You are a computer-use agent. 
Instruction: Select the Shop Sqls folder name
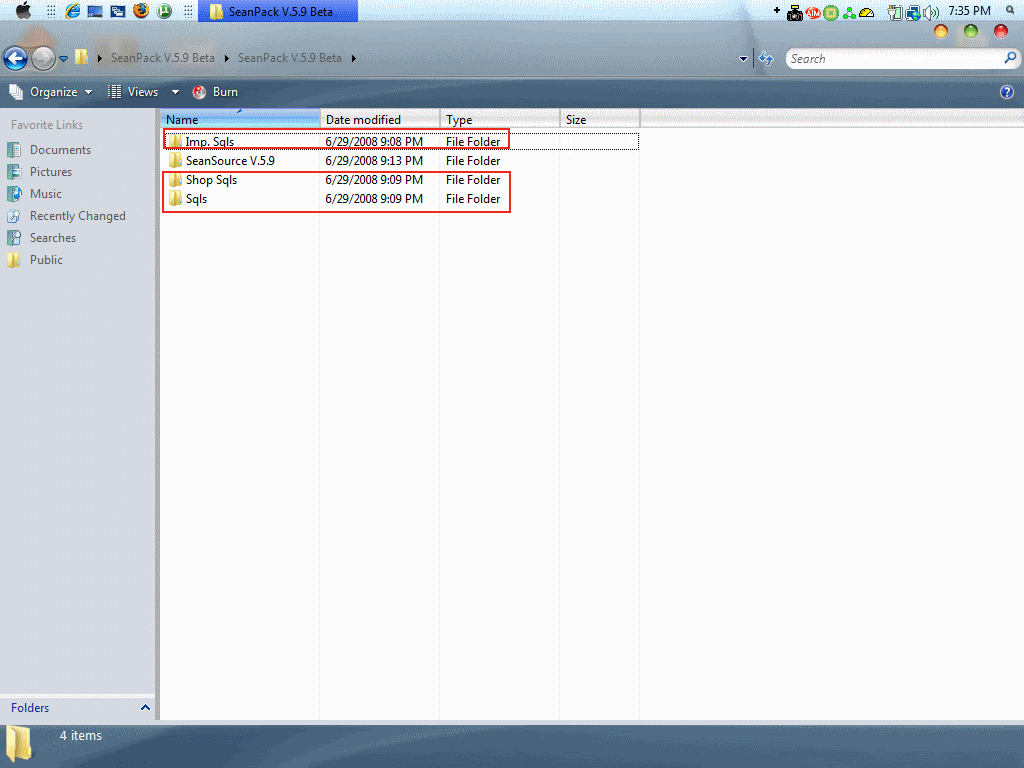tap(211, 180)
